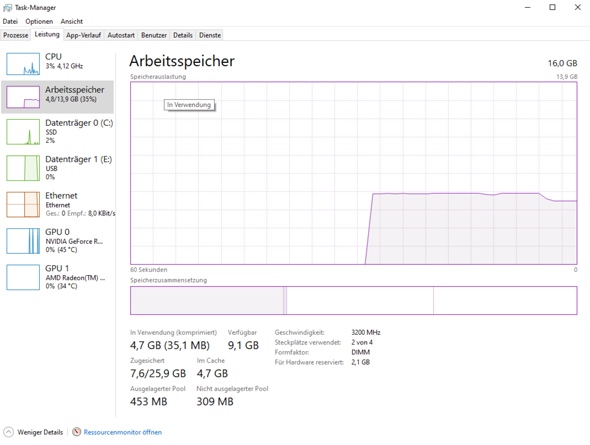Screen dimensions: 590x445
Task: Click the CPU mini graph thumbnail
Action: pos(23,64)
